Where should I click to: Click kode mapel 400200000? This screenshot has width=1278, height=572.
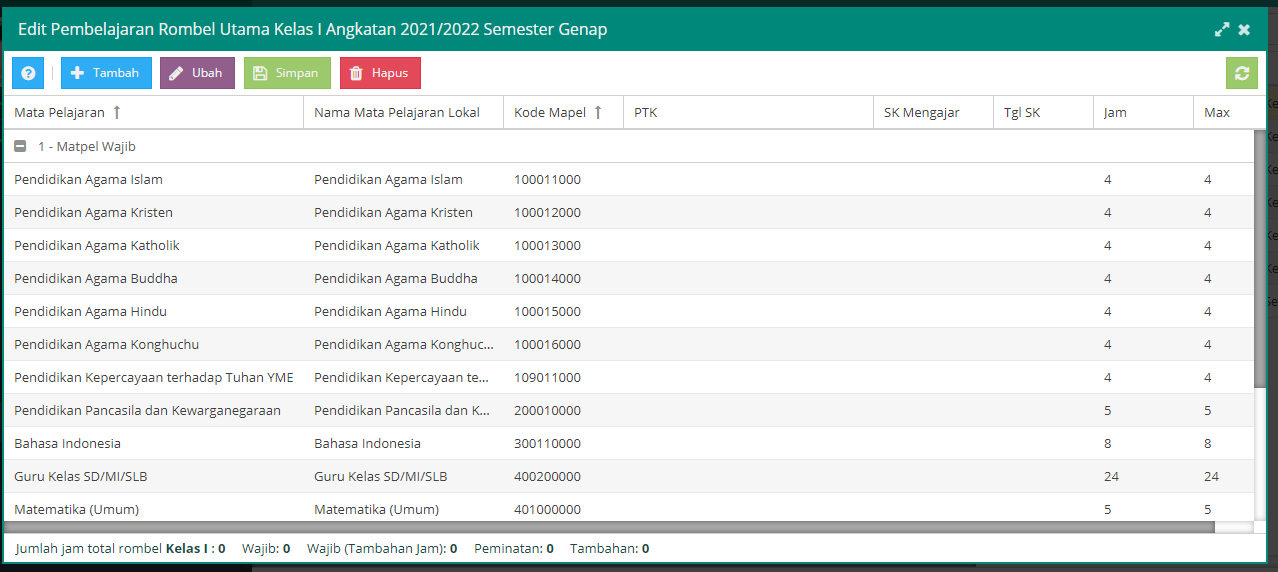point(547,476)
